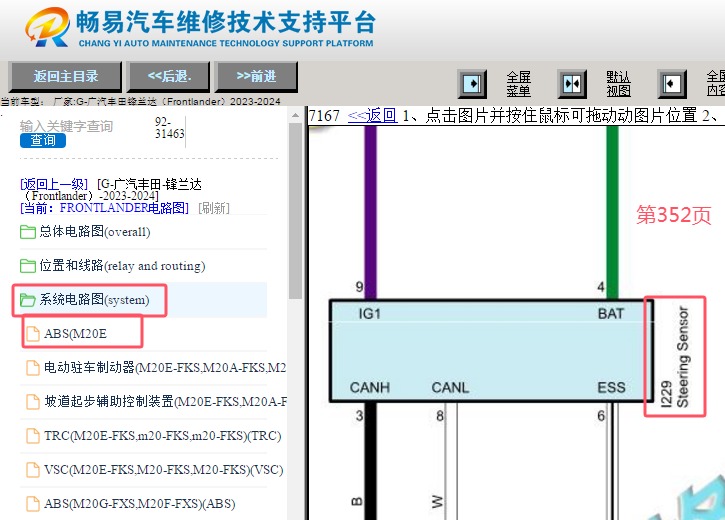Open the 电动驻车制动器 document
This screenshot has width=725, height=520.
pos(165,367)
